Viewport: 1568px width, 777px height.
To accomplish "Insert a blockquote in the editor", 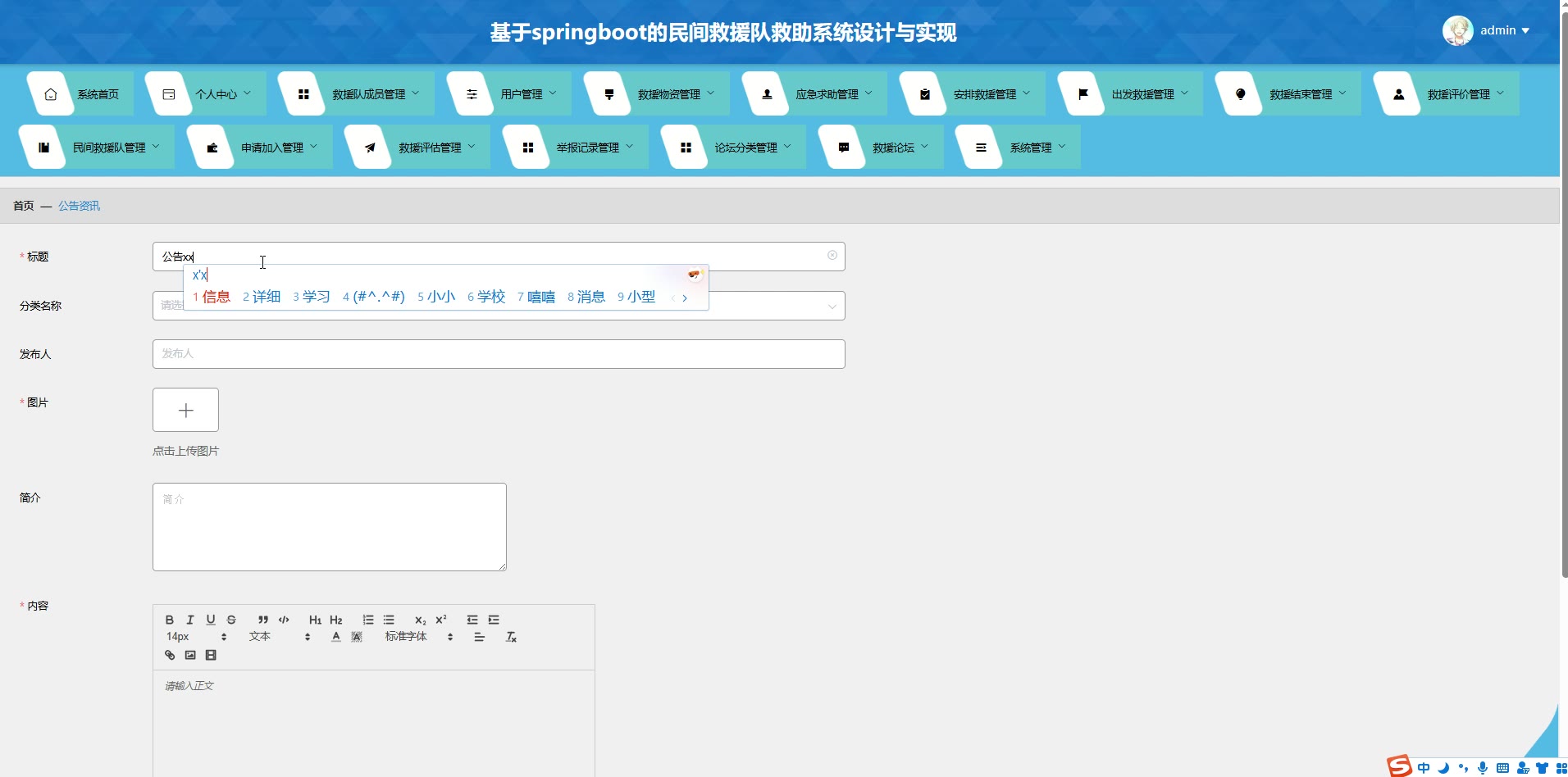I will pos(263,620).
